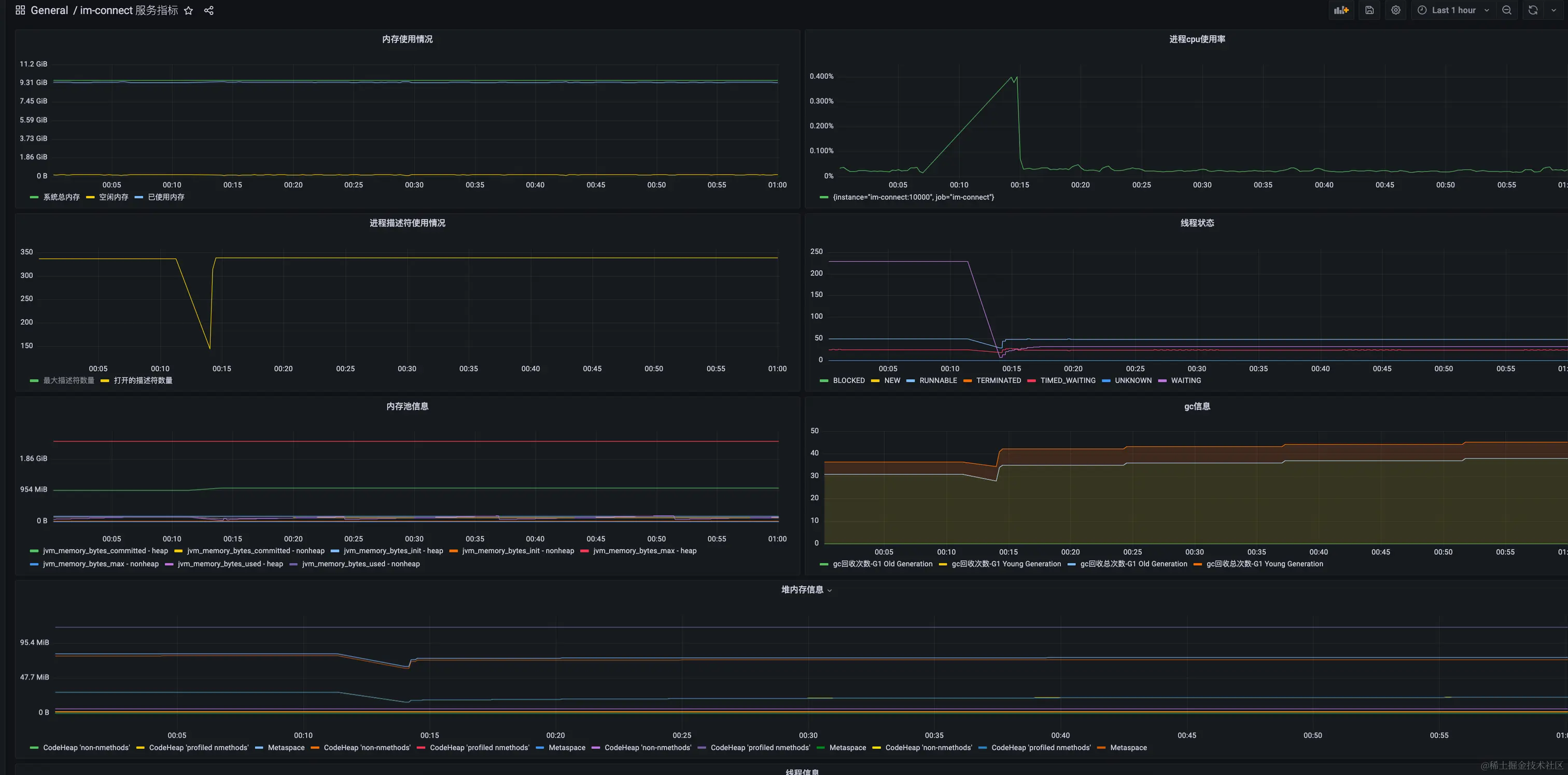Star this dashboard as favorite

pyautogui.click(x=189, y=10)
